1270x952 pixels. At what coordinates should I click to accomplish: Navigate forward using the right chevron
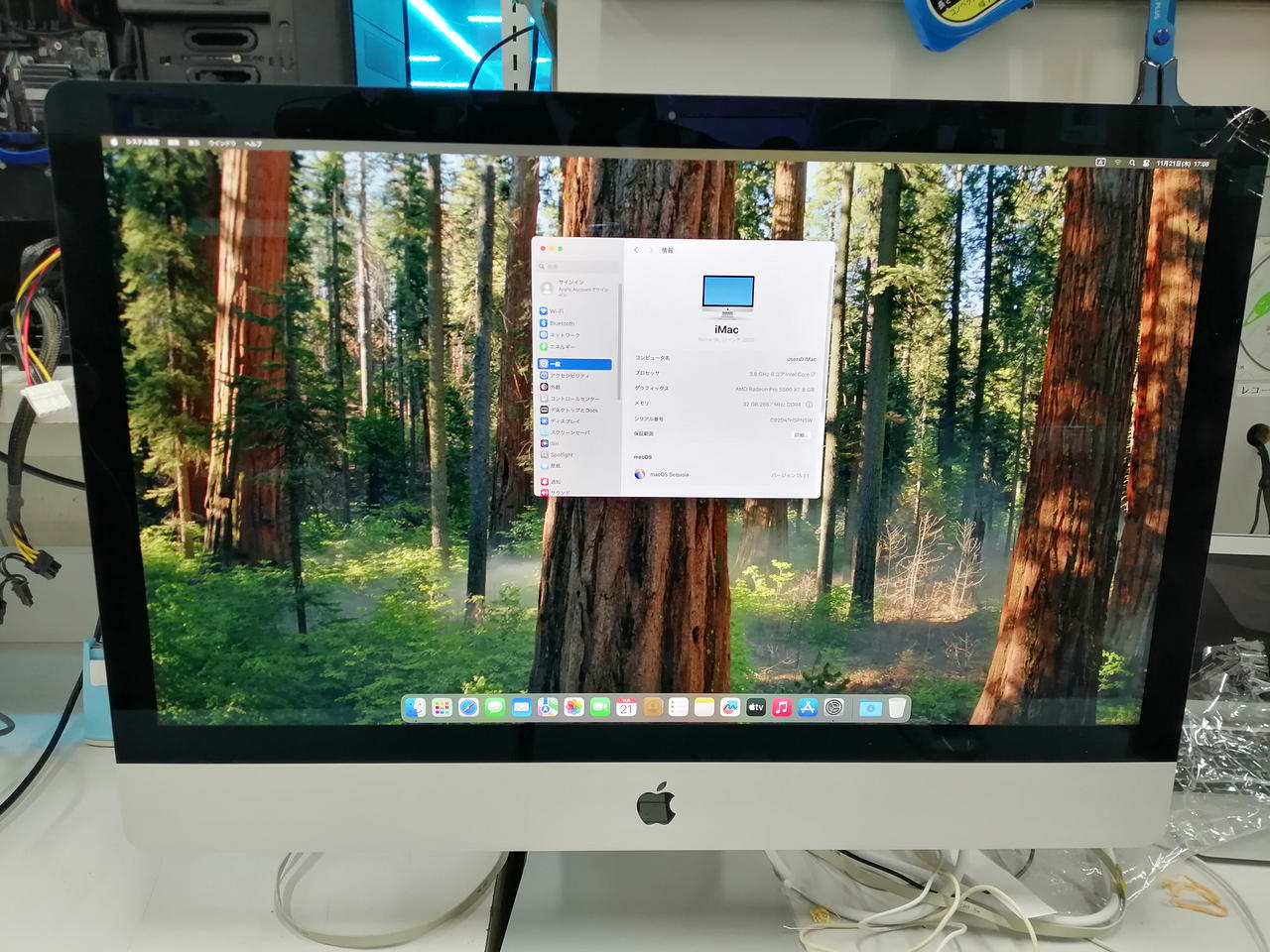651,250
